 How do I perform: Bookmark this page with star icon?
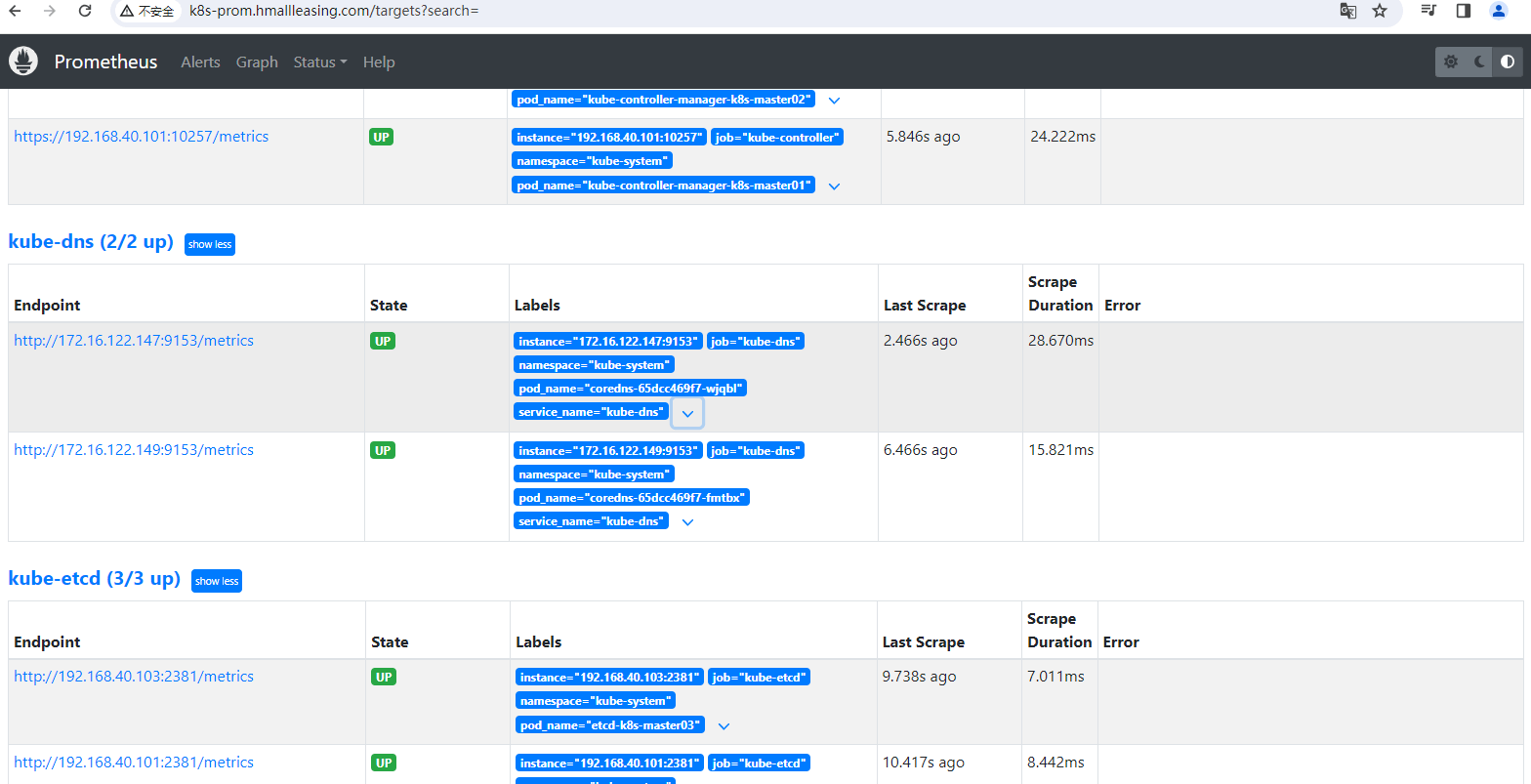(x=1379, y=11)
